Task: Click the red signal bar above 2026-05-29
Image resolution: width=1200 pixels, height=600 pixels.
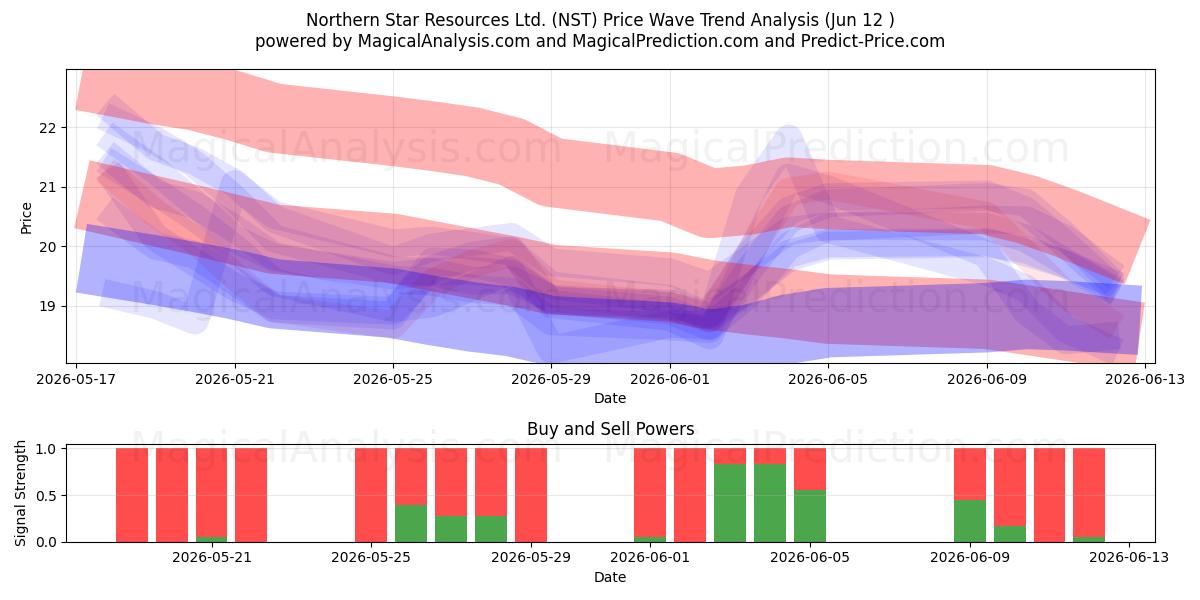Action: click(531, 495)
